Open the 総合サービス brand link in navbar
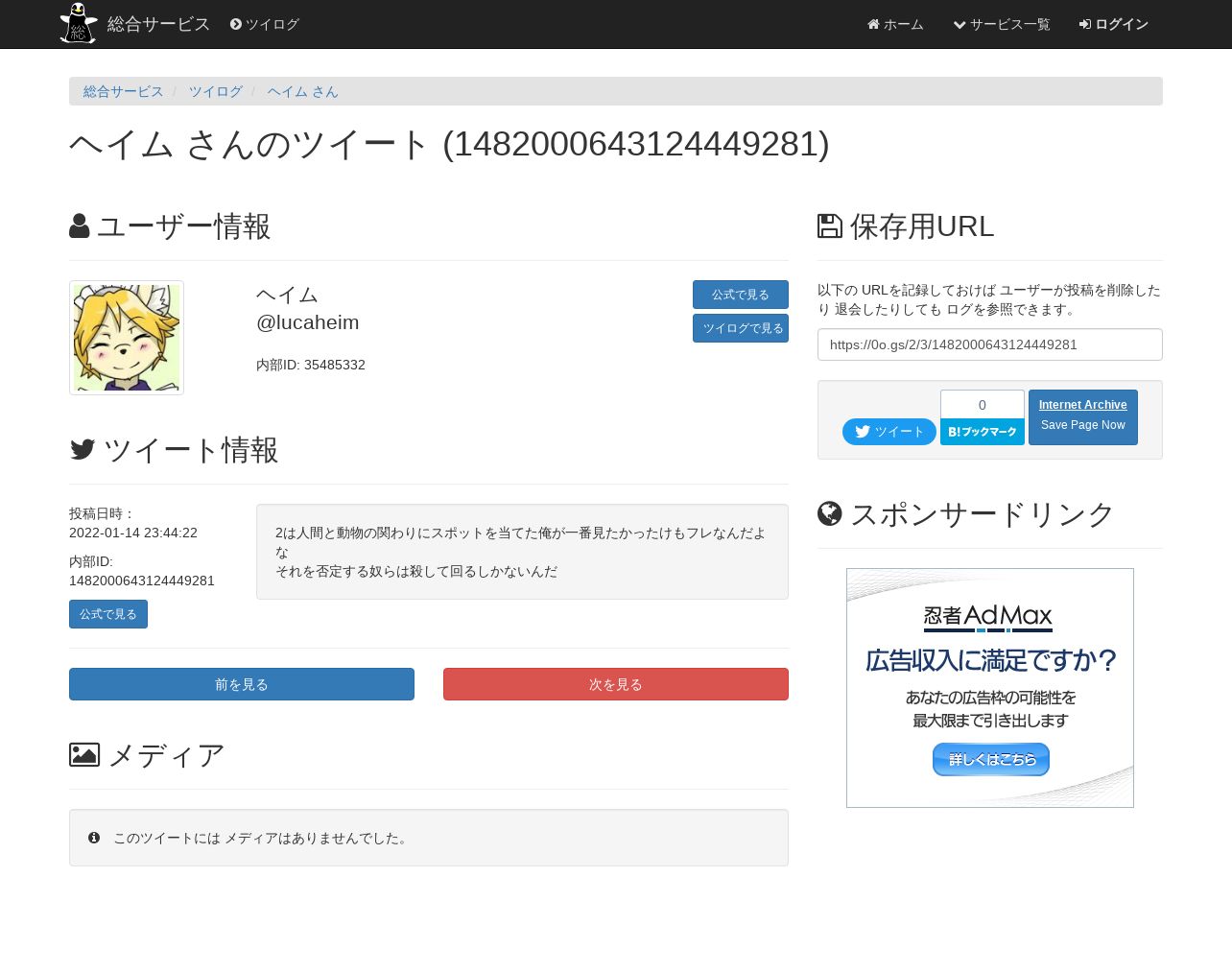Viewport: 1232px width, 972px height. click(158, 24)
